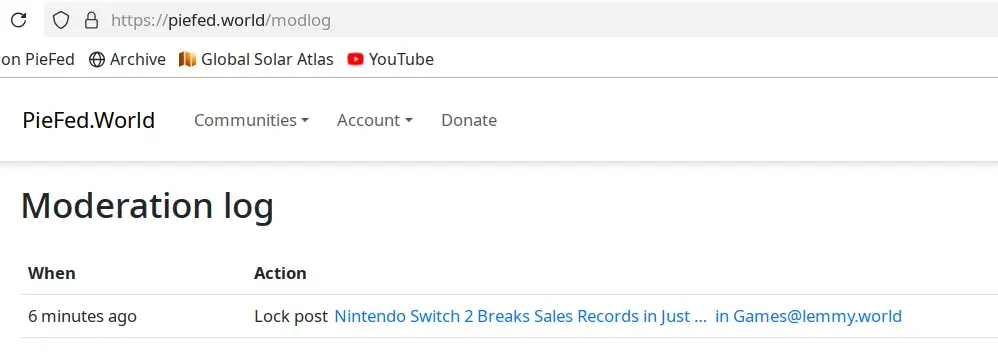Open the YouTube bookmark icon
Screen dimensions: 998x363
(355, 59)
